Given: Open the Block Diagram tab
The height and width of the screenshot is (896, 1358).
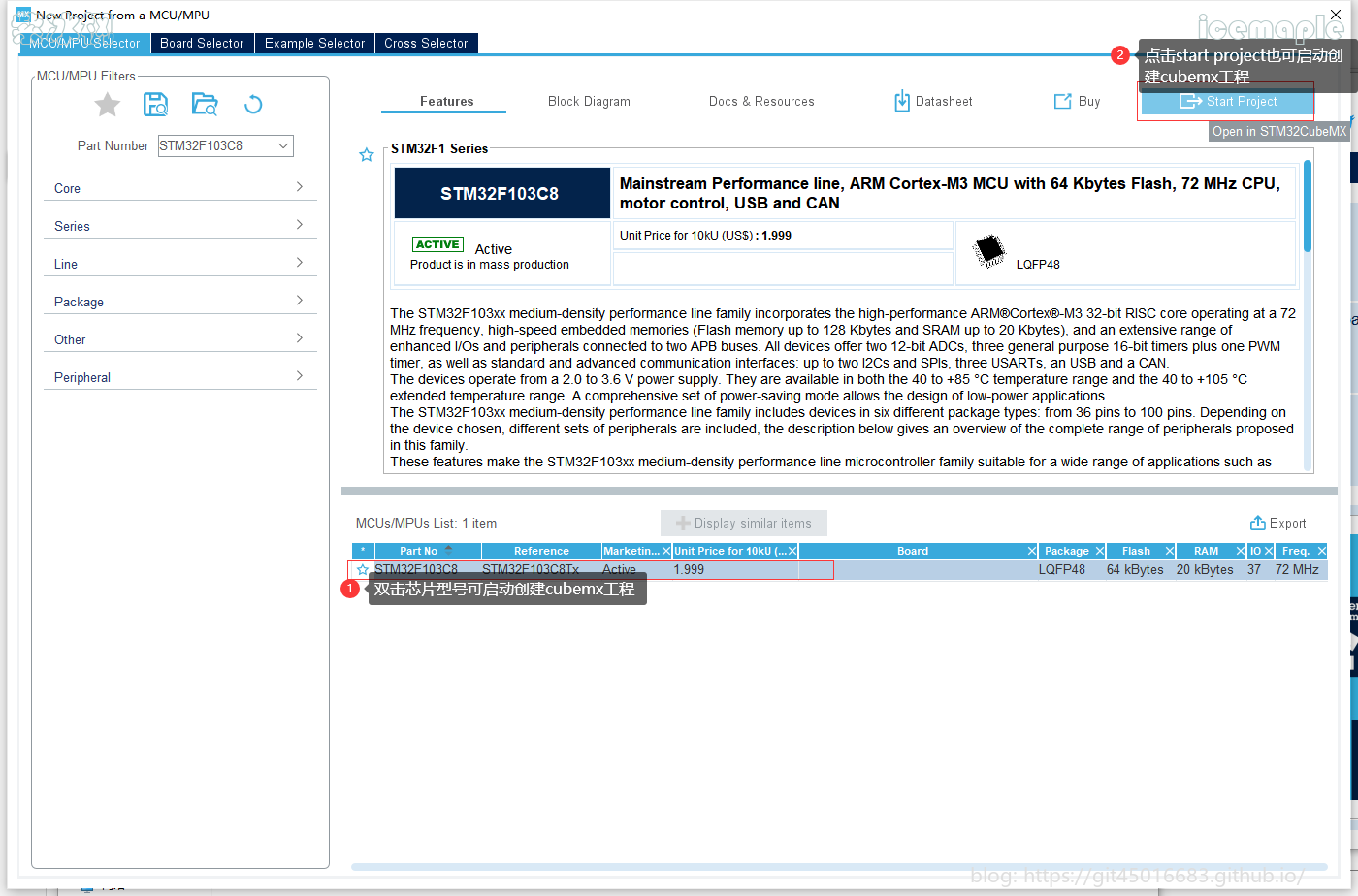Looking at the screenshot, I should coord(589,101).
